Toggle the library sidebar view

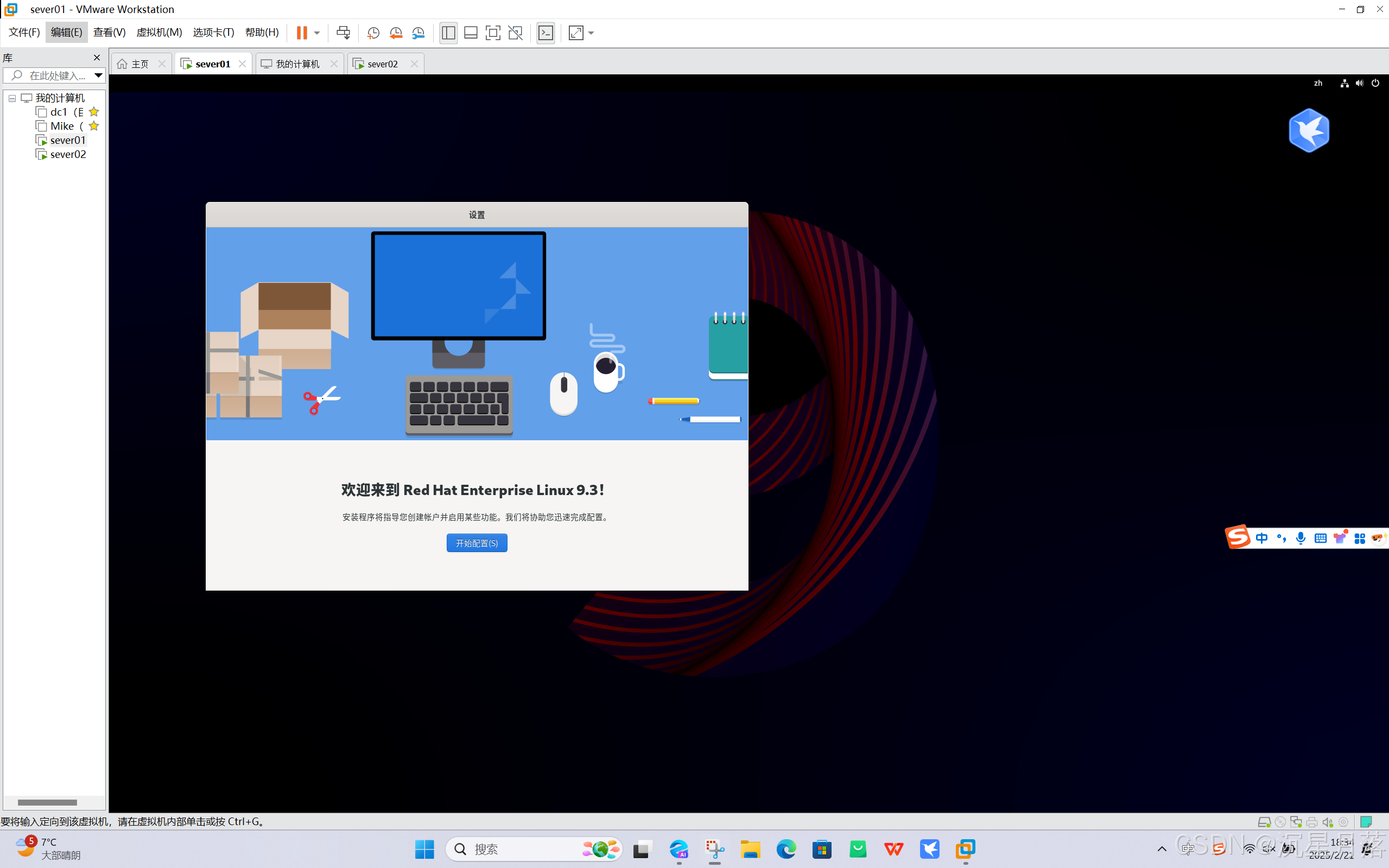tap(448, 33)
